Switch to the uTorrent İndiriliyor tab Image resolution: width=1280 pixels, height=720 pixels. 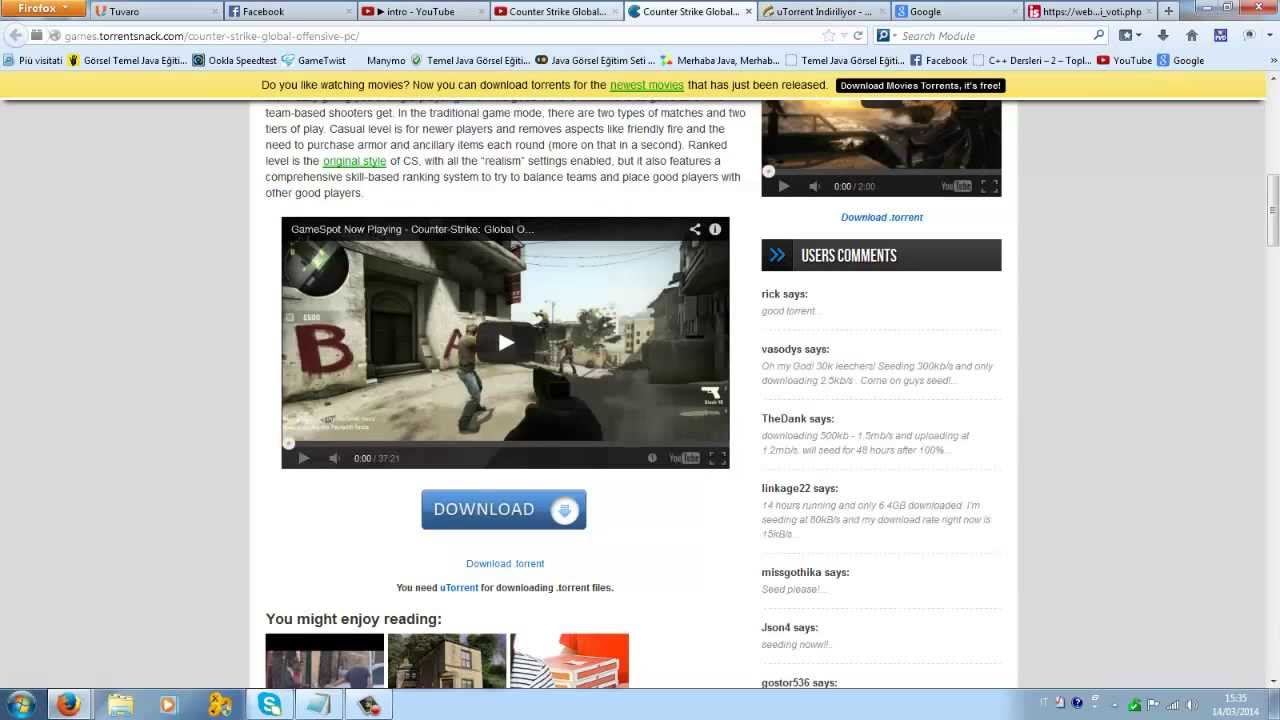[x=824, y=12]
